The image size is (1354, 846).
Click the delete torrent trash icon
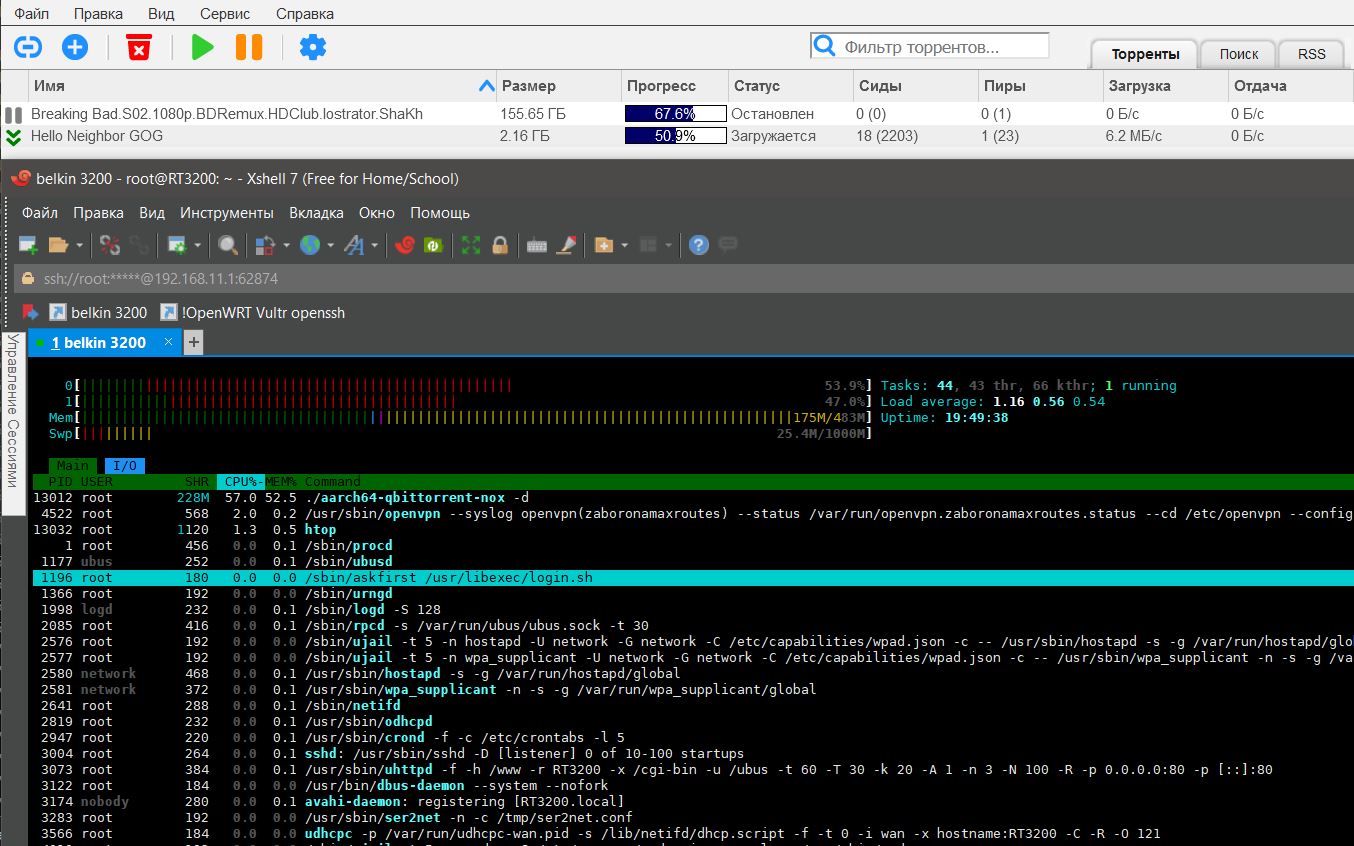coord(138,47)
